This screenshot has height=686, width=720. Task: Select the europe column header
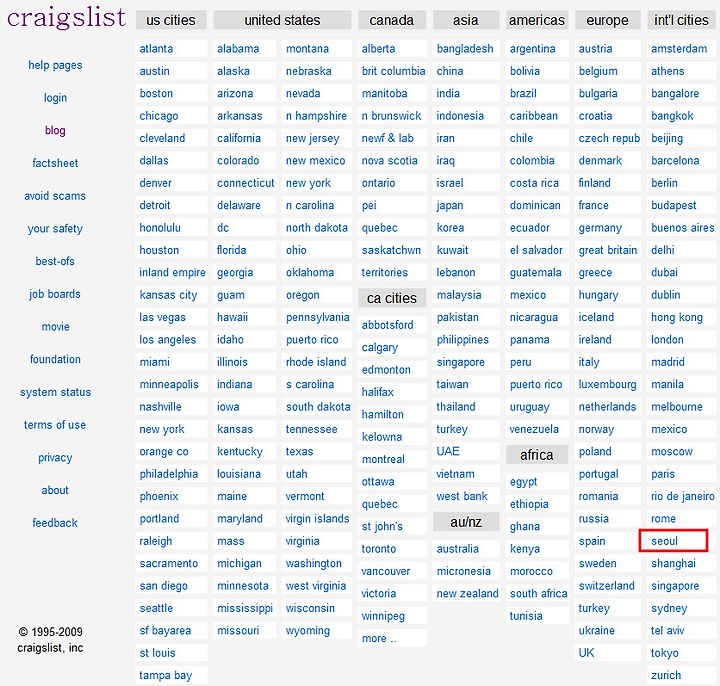click(x=608, y=20)
